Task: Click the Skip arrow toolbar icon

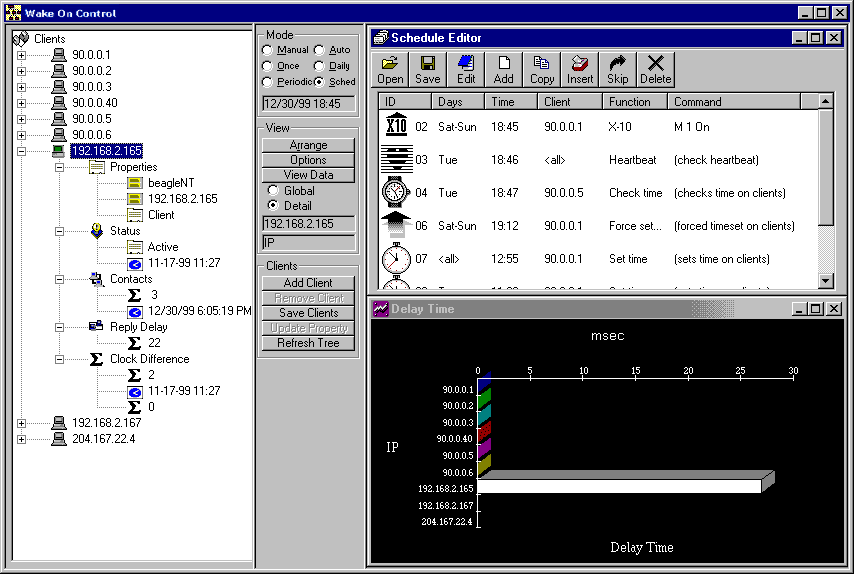Action: tap(618, 69)
